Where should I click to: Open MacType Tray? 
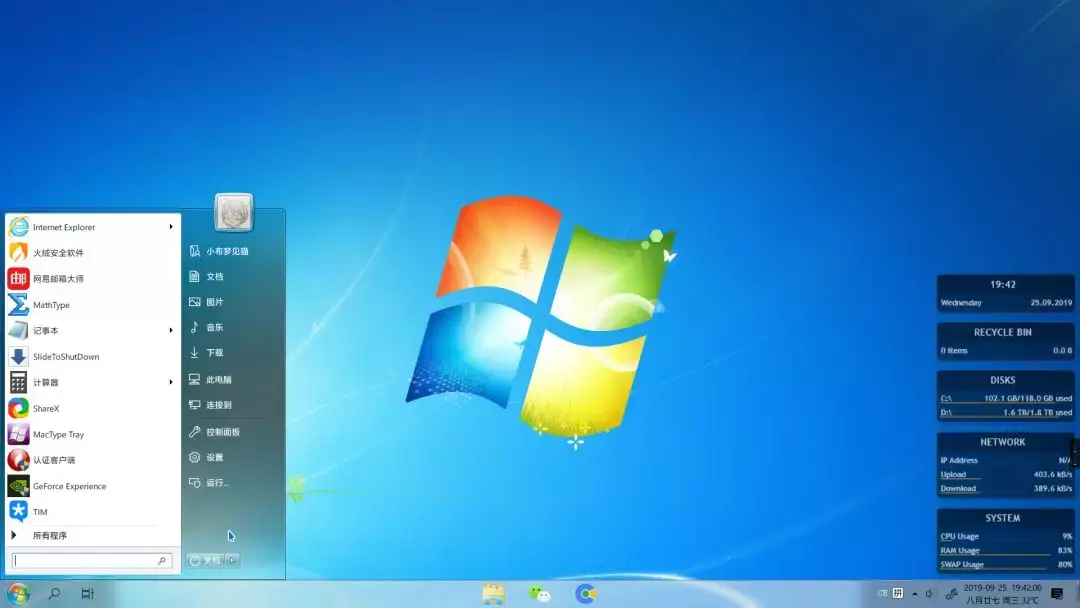92,434
